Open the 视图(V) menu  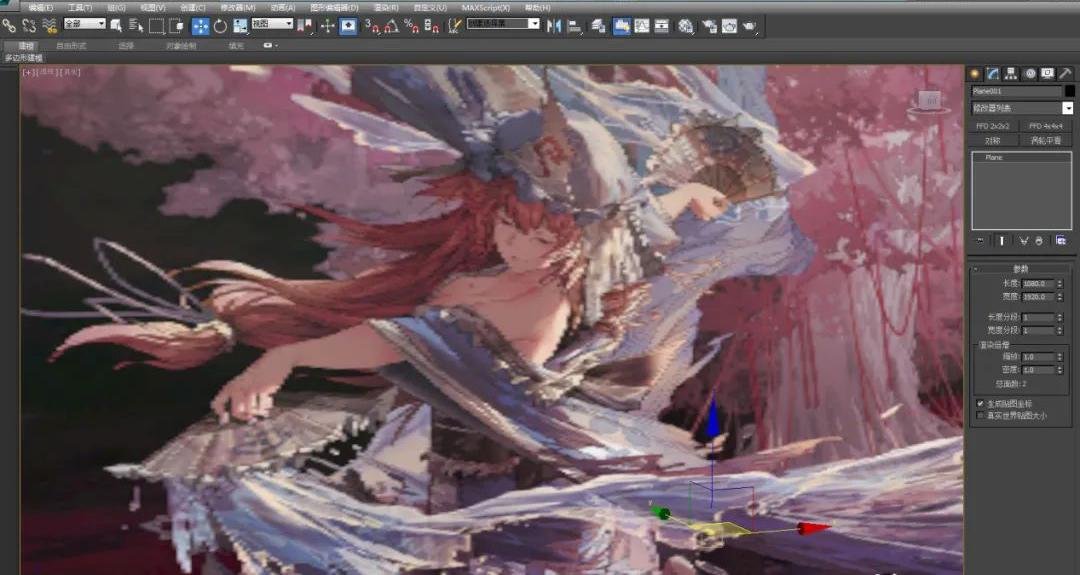click(x=153, y=8)
